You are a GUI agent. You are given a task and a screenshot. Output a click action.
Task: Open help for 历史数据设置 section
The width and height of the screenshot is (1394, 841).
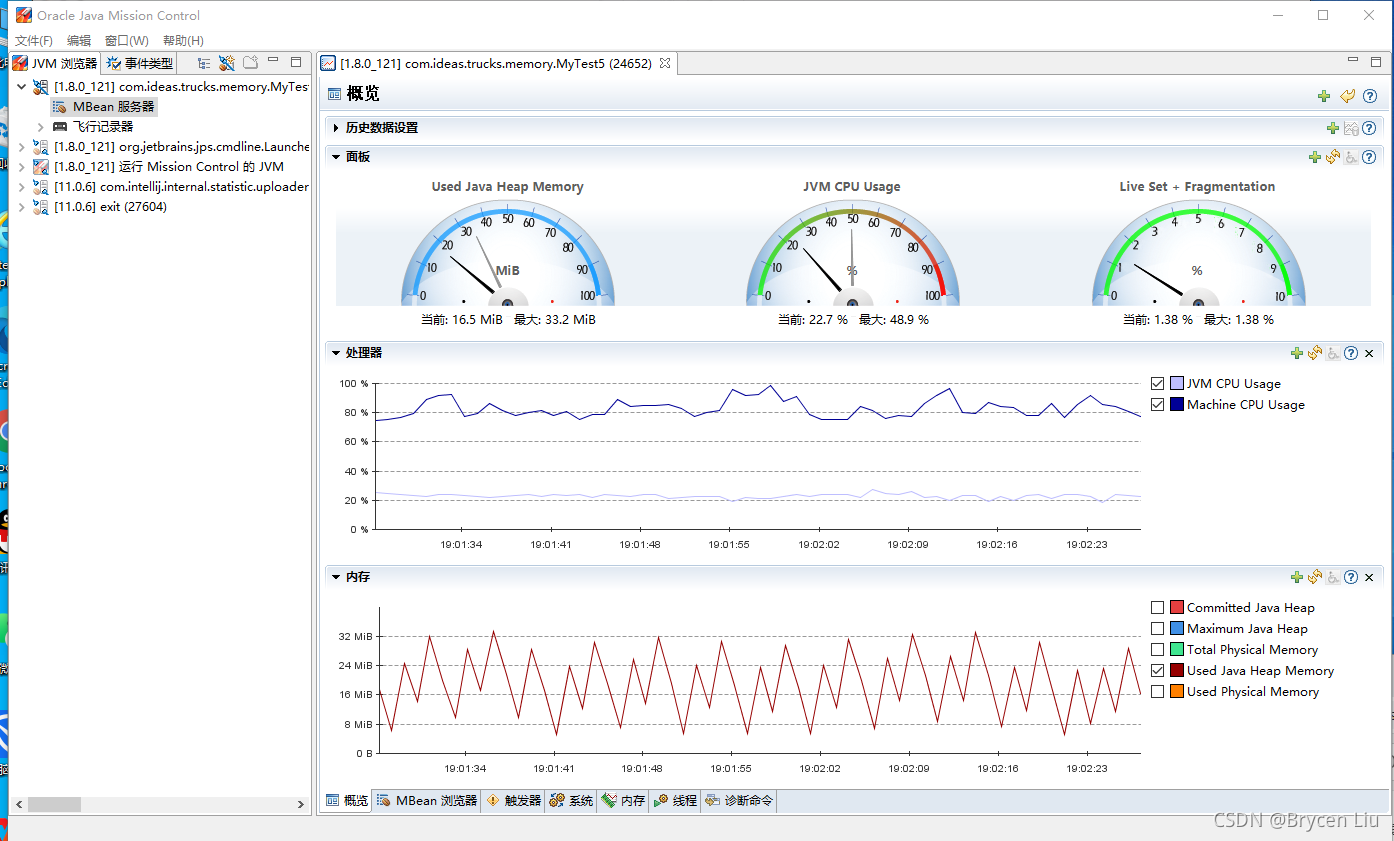(1369, 128)
